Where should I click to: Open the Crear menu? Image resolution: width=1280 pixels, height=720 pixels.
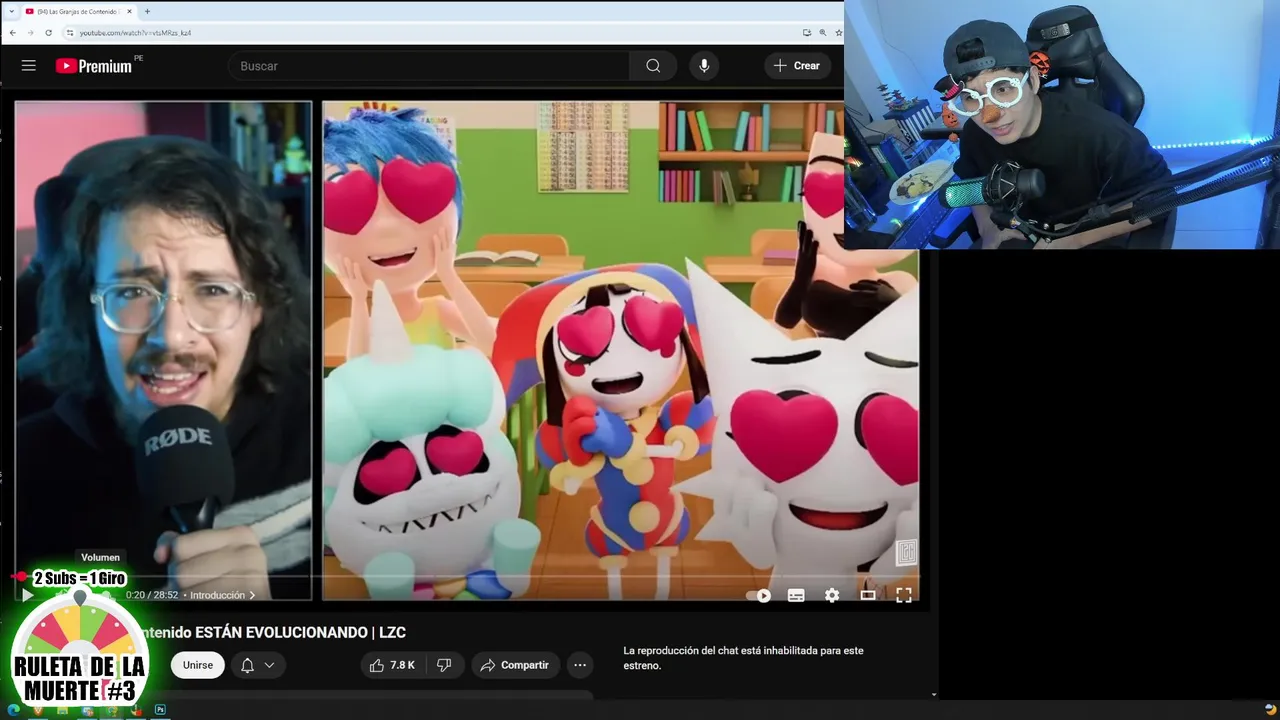coord(797,66)
